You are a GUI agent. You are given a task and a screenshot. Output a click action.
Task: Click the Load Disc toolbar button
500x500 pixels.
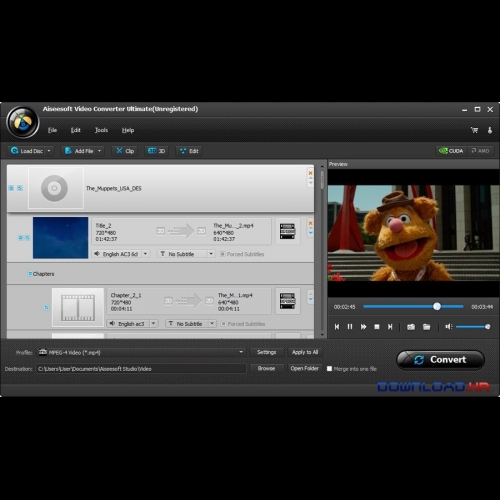(27, 151)
